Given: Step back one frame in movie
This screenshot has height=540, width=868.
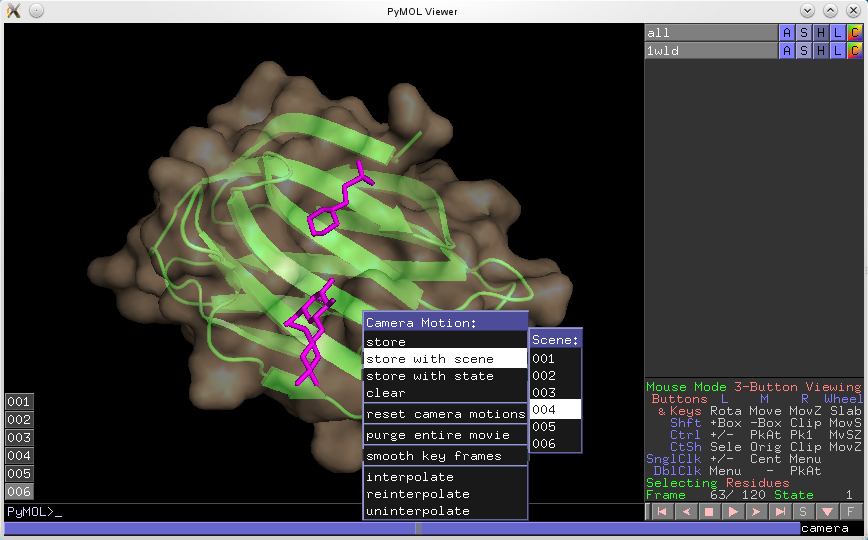Looking at the screenshot, I should click(x=685, y=512).
